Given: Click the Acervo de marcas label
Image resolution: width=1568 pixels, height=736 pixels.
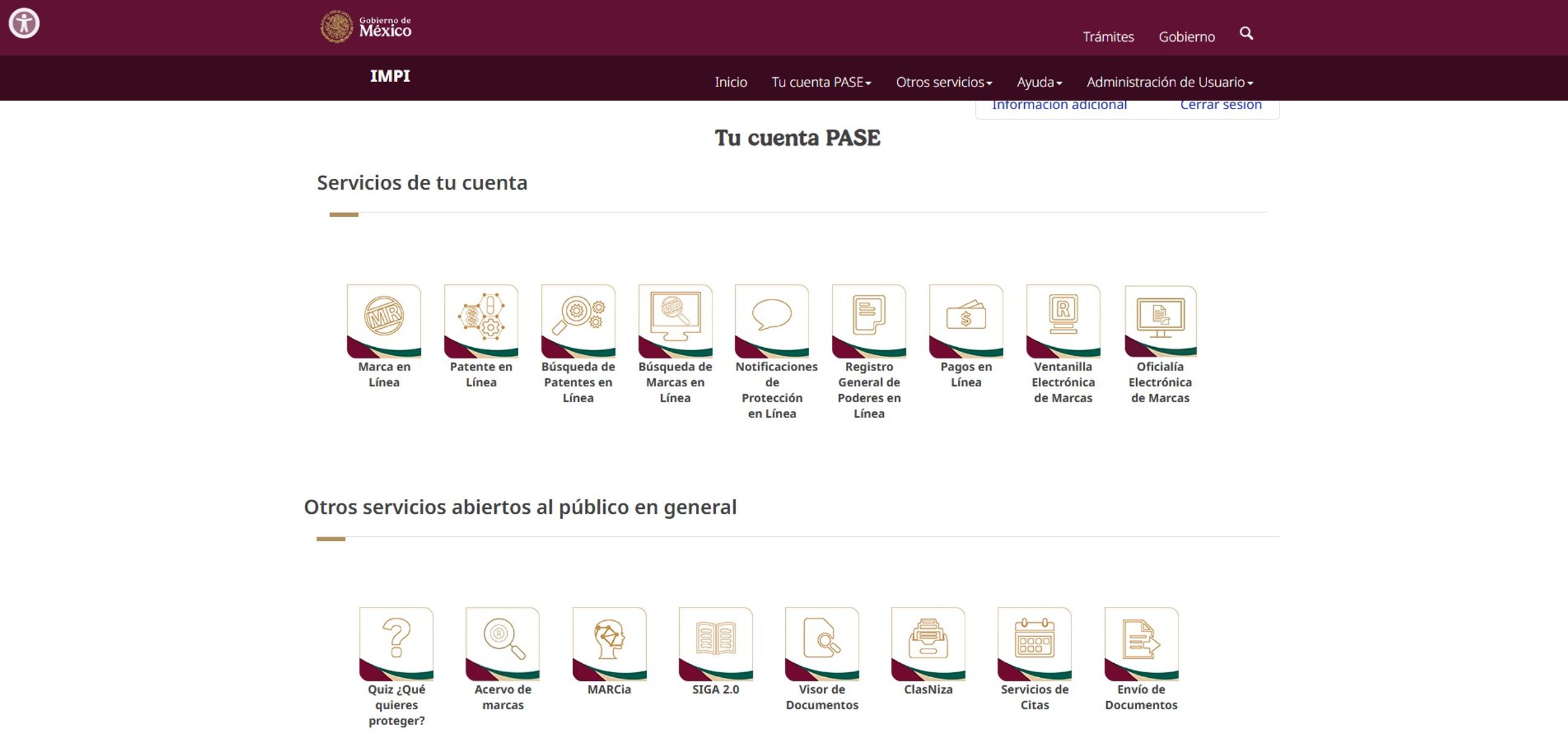Looking at the screenshot, I should pyautogui.click(x=503, y=697).
